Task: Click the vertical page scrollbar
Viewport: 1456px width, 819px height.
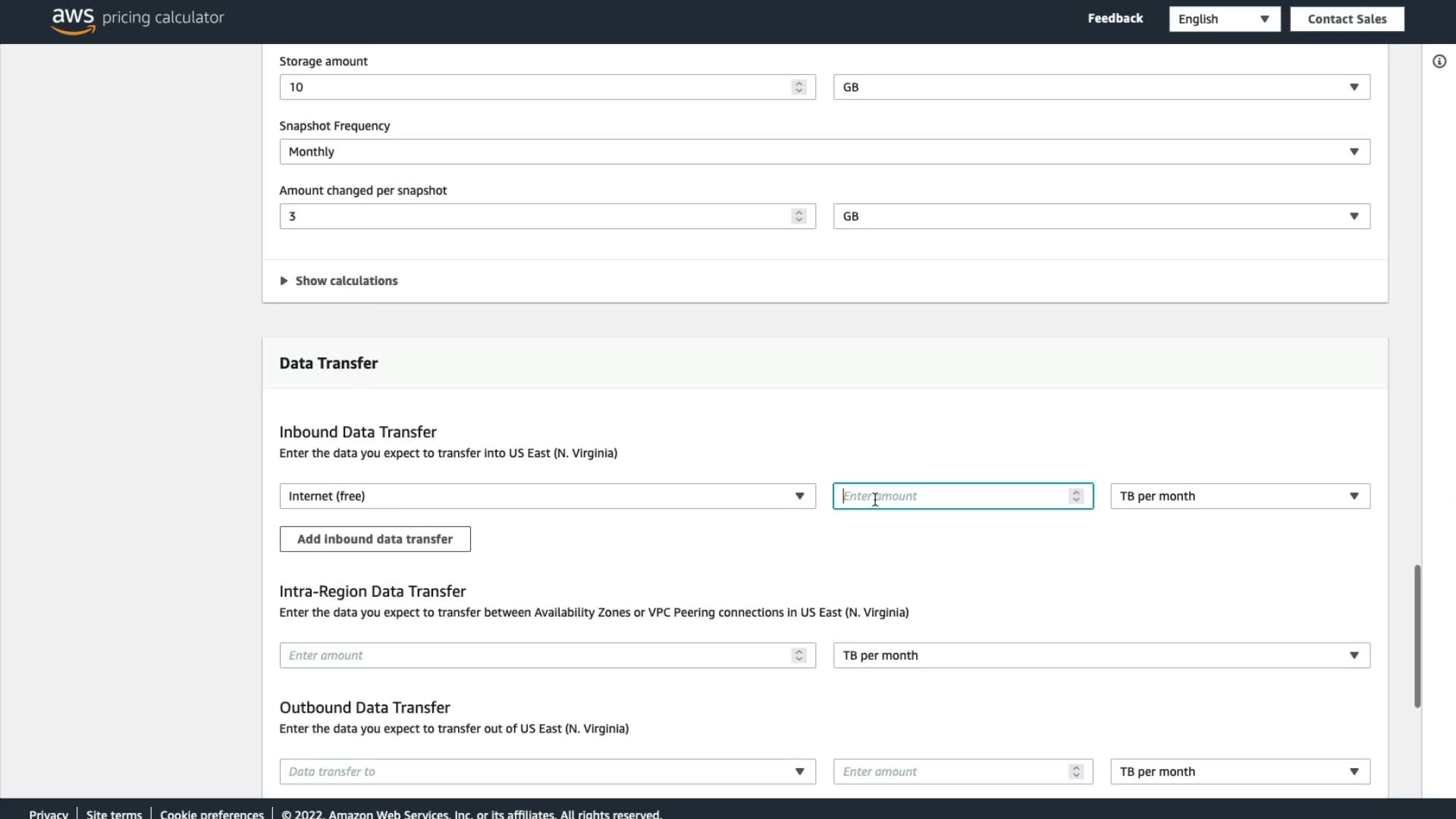Action: point(1417,635)
